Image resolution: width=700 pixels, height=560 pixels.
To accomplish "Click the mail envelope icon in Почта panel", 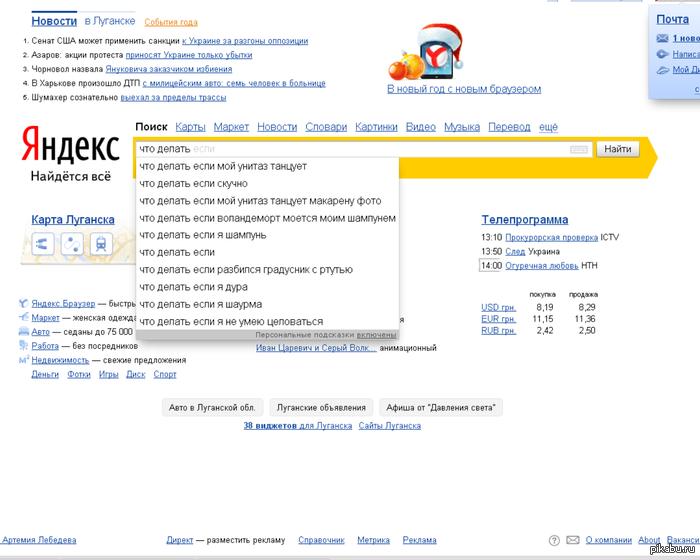I will pyautogui.click(x=662, y=38).
